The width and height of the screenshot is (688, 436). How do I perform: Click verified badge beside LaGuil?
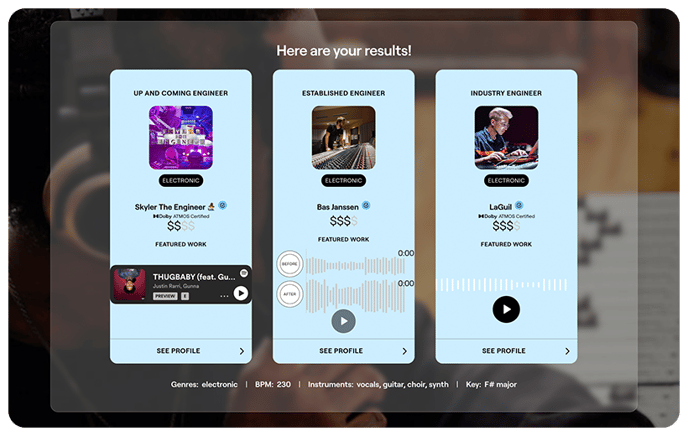519,205
